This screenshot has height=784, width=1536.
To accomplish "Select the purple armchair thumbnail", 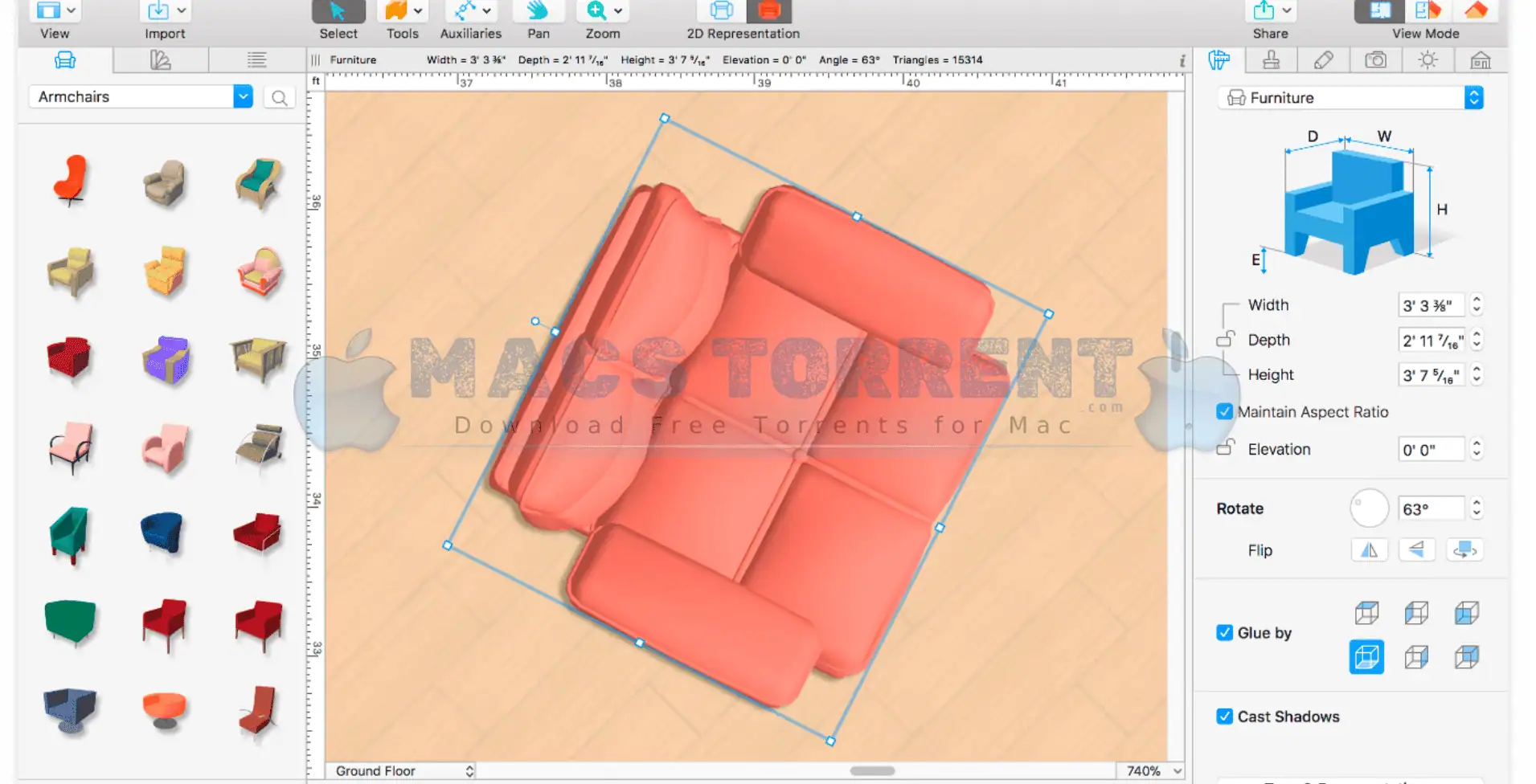I will tap(166, 358).
